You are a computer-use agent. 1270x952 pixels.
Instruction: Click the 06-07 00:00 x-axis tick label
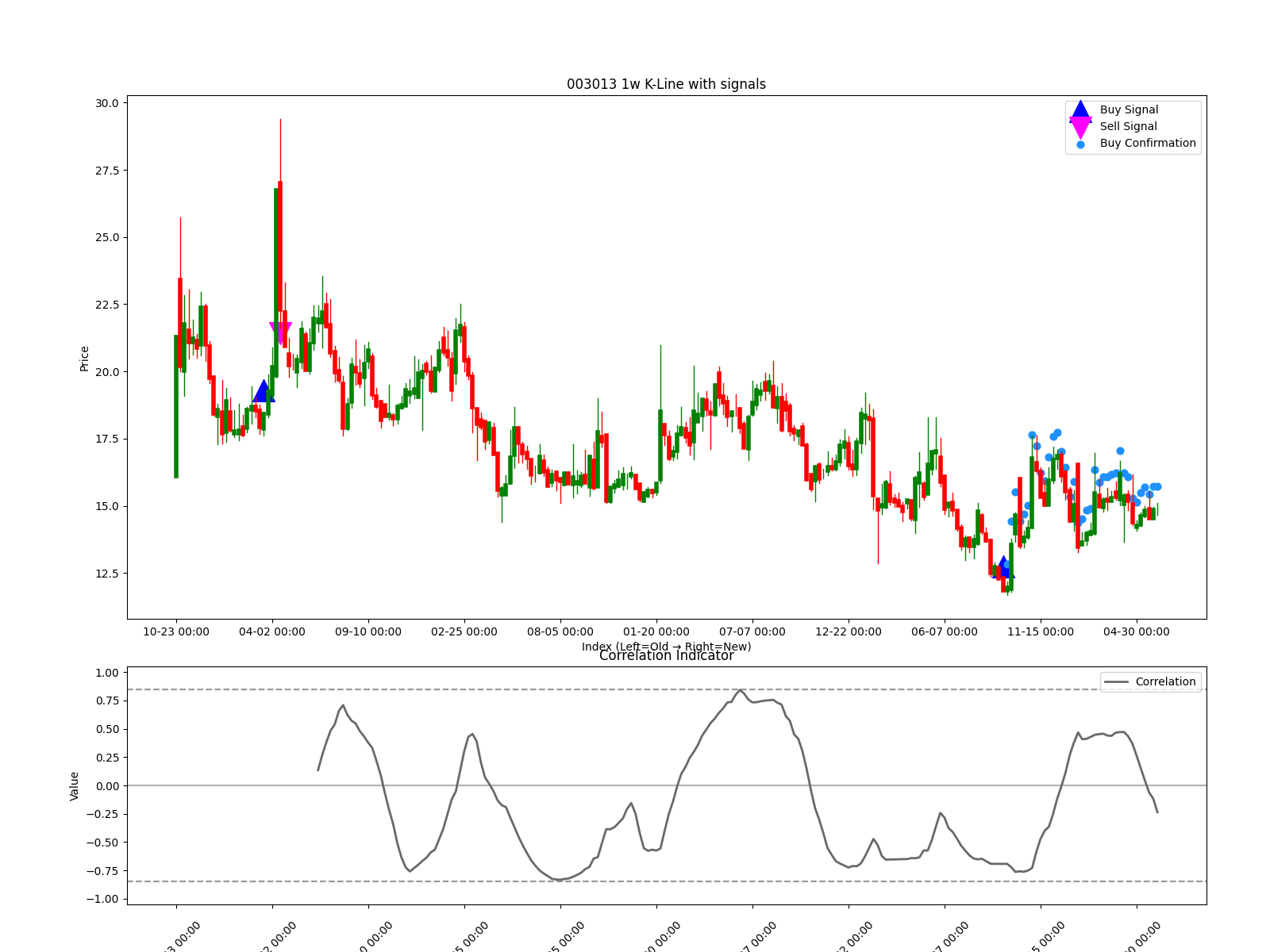pyautogui.click(x=945, y=631)
